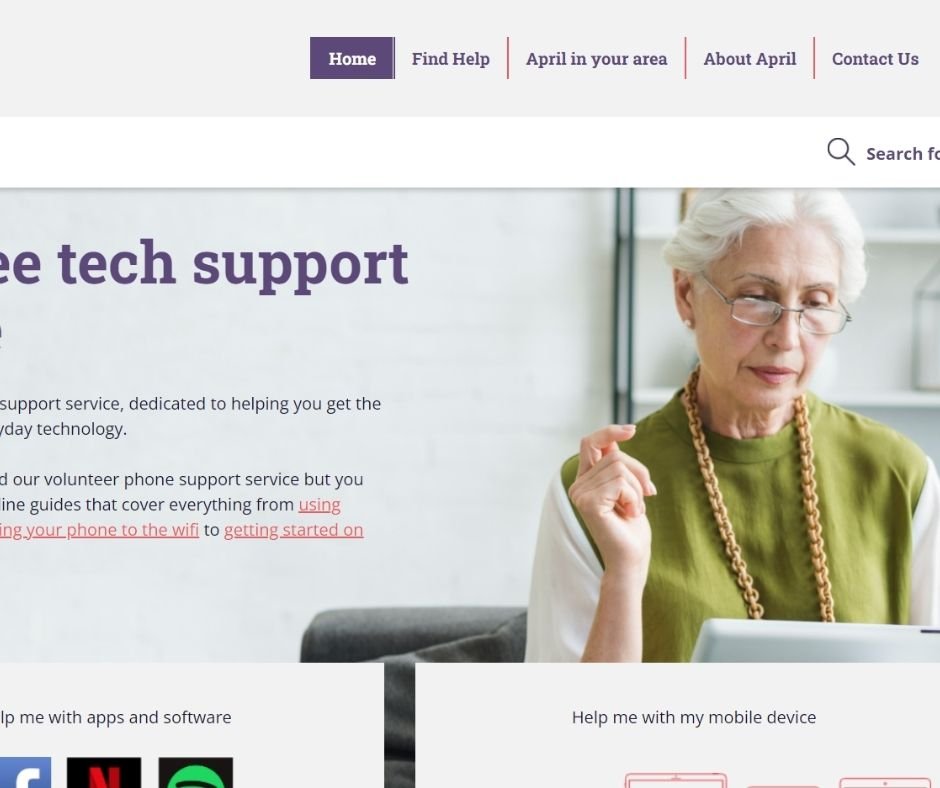Select the Home menu item
This screenshot has height=788, width=940.
point(352,58)
